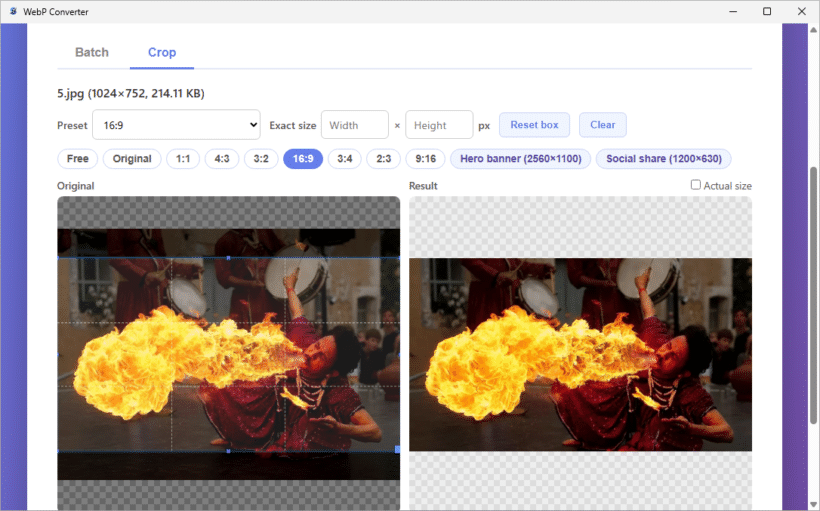Screen dimensions: 820x511
Task: Click the crop box bottom-right corner handle
Action: coord(397,449)
